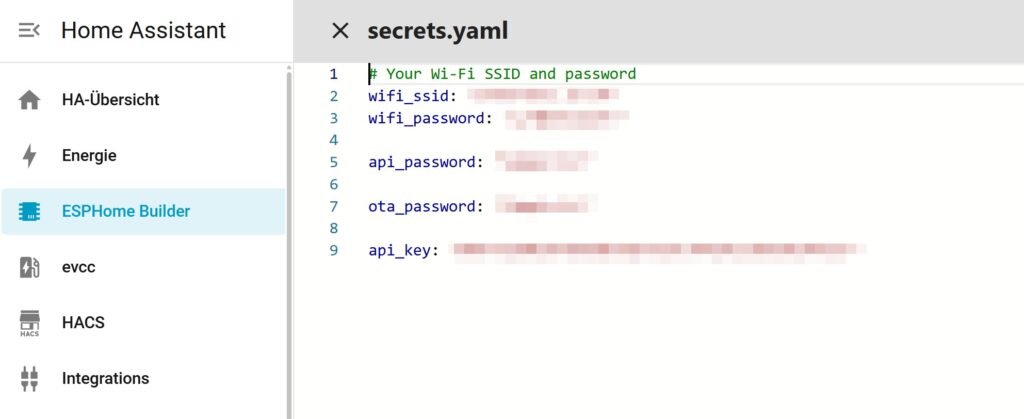
Task: Click the Home Assistant title text
Action: pos(143,30)
